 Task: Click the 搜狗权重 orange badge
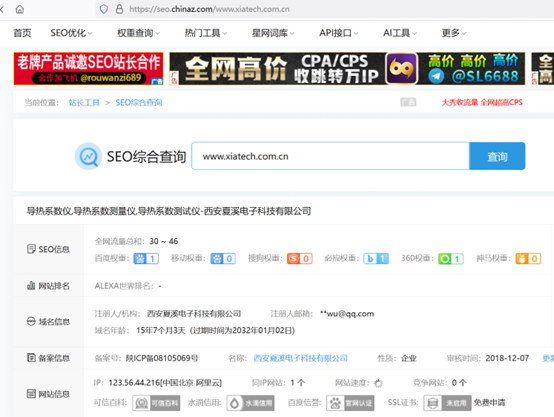tap(300, 259)
